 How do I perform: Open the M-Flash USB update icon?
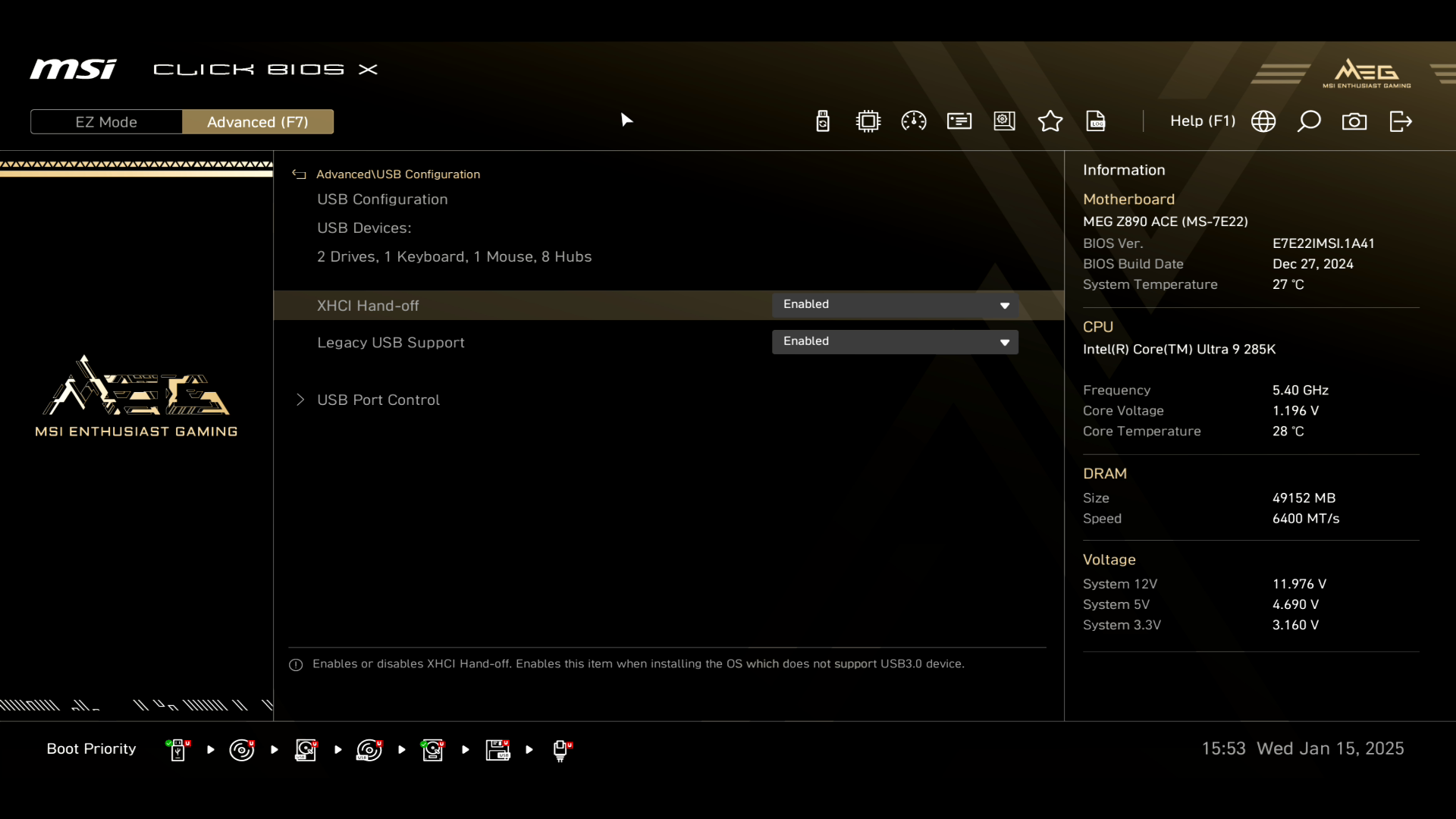point(823,121)
